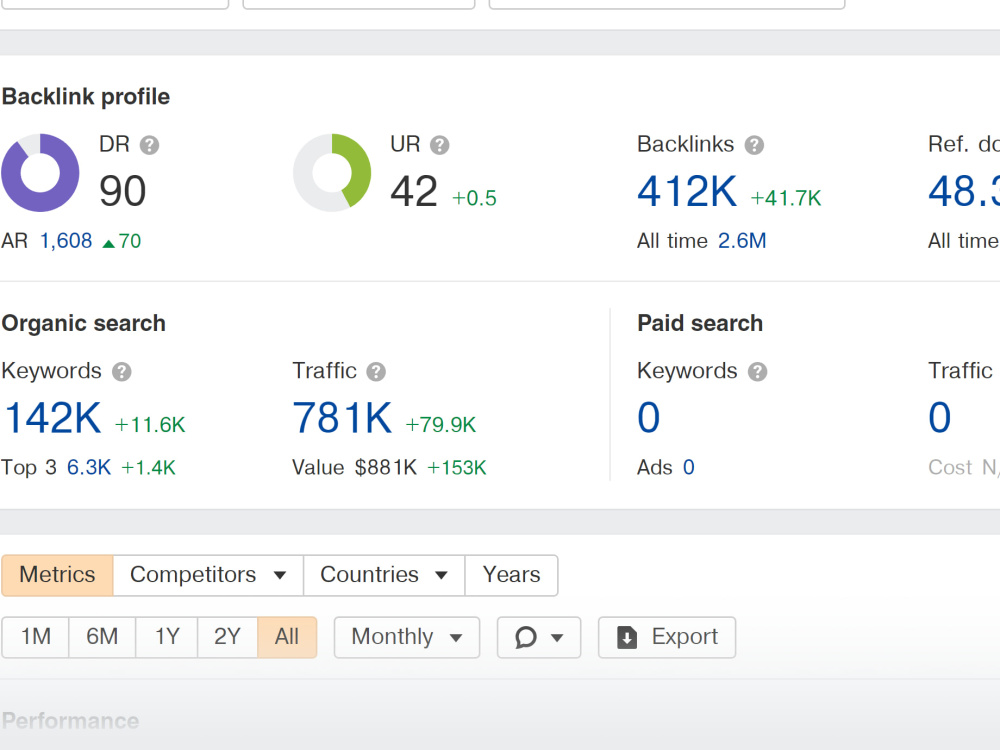Click the green UR donut chart

click(332, 173)
